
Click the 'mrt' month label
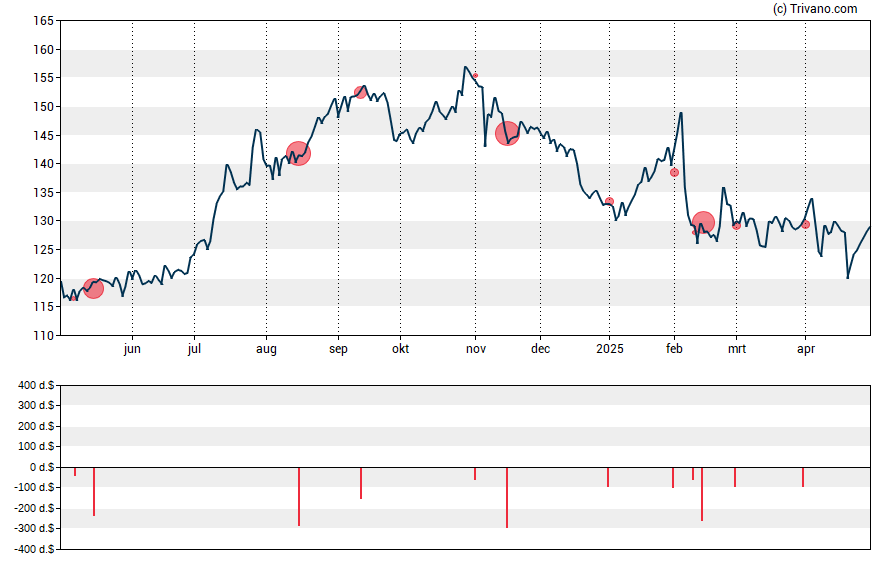[x=737, y=349]
